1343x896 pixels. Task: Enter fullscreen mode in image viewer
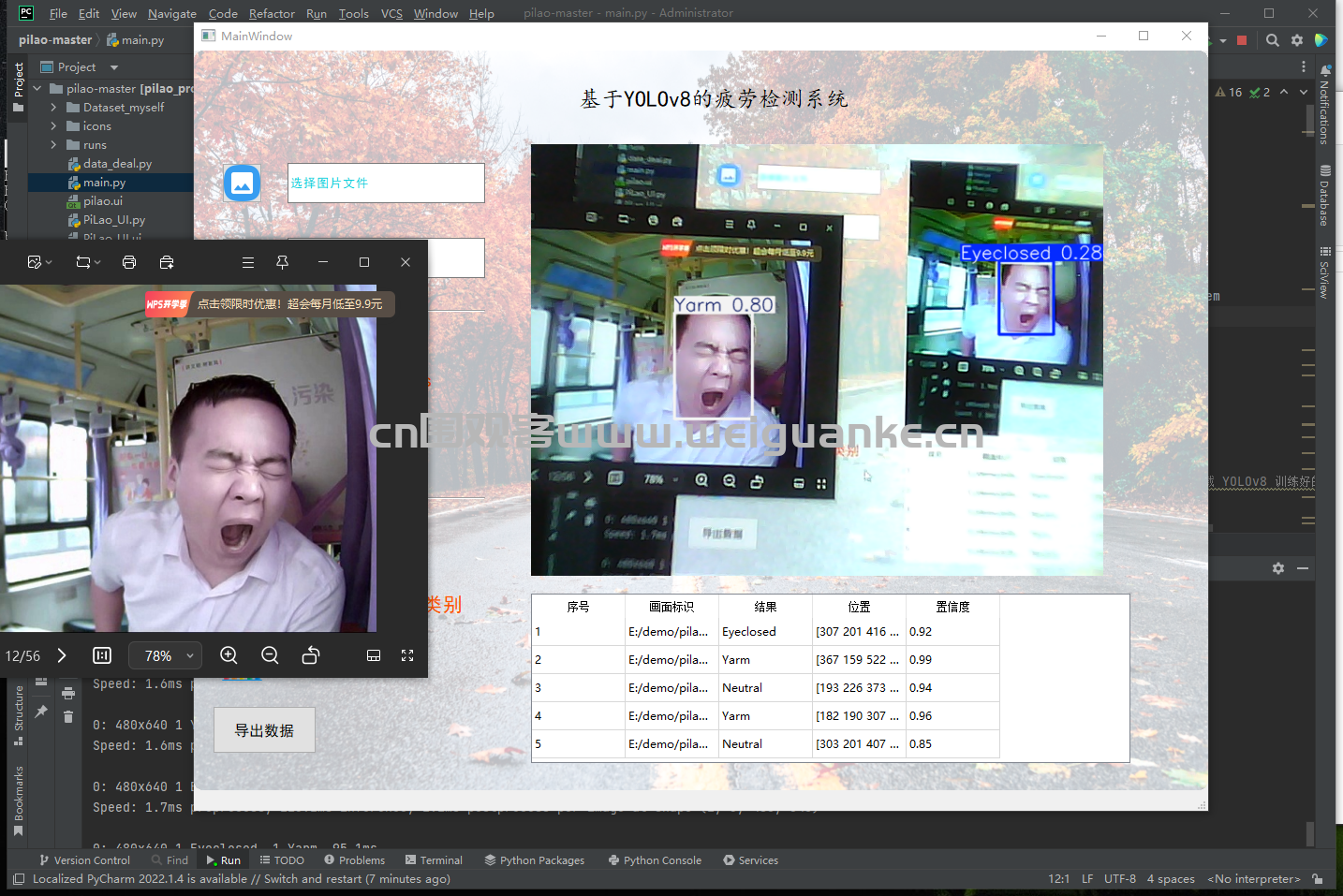pos(407,655)
